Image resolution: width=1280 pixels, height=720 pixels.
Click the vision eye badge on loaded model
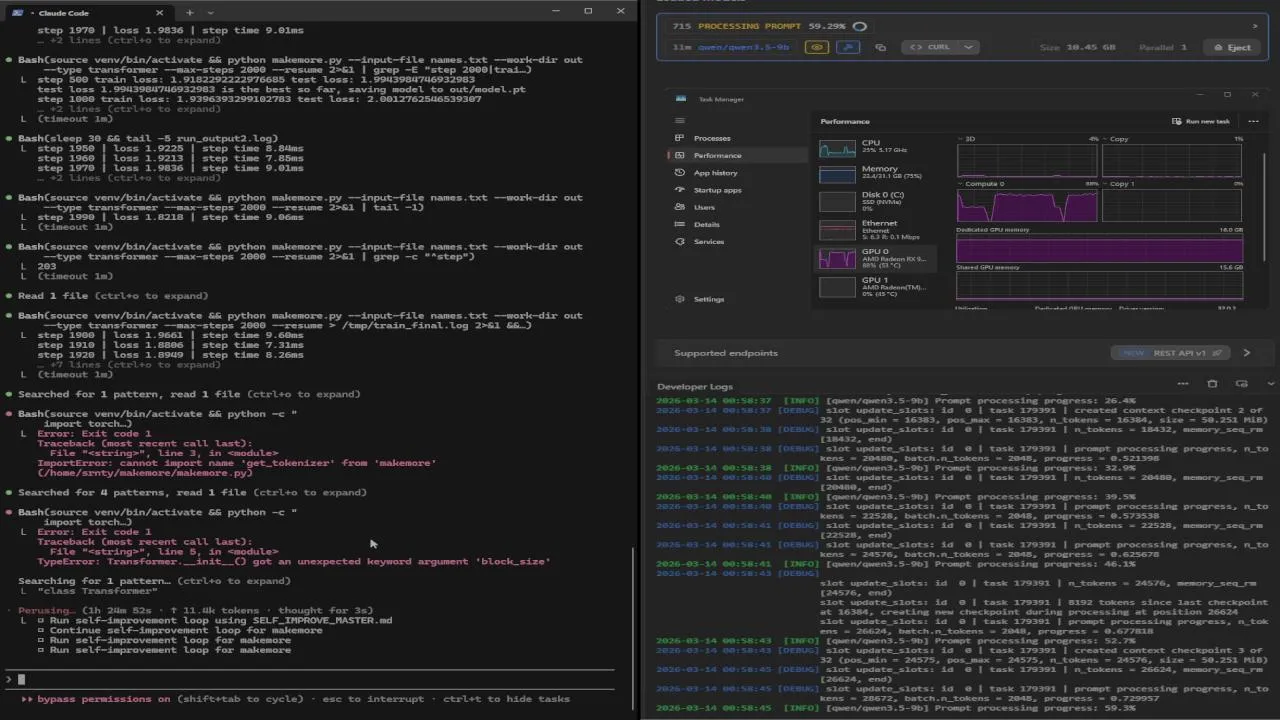[x=817, y=47]
